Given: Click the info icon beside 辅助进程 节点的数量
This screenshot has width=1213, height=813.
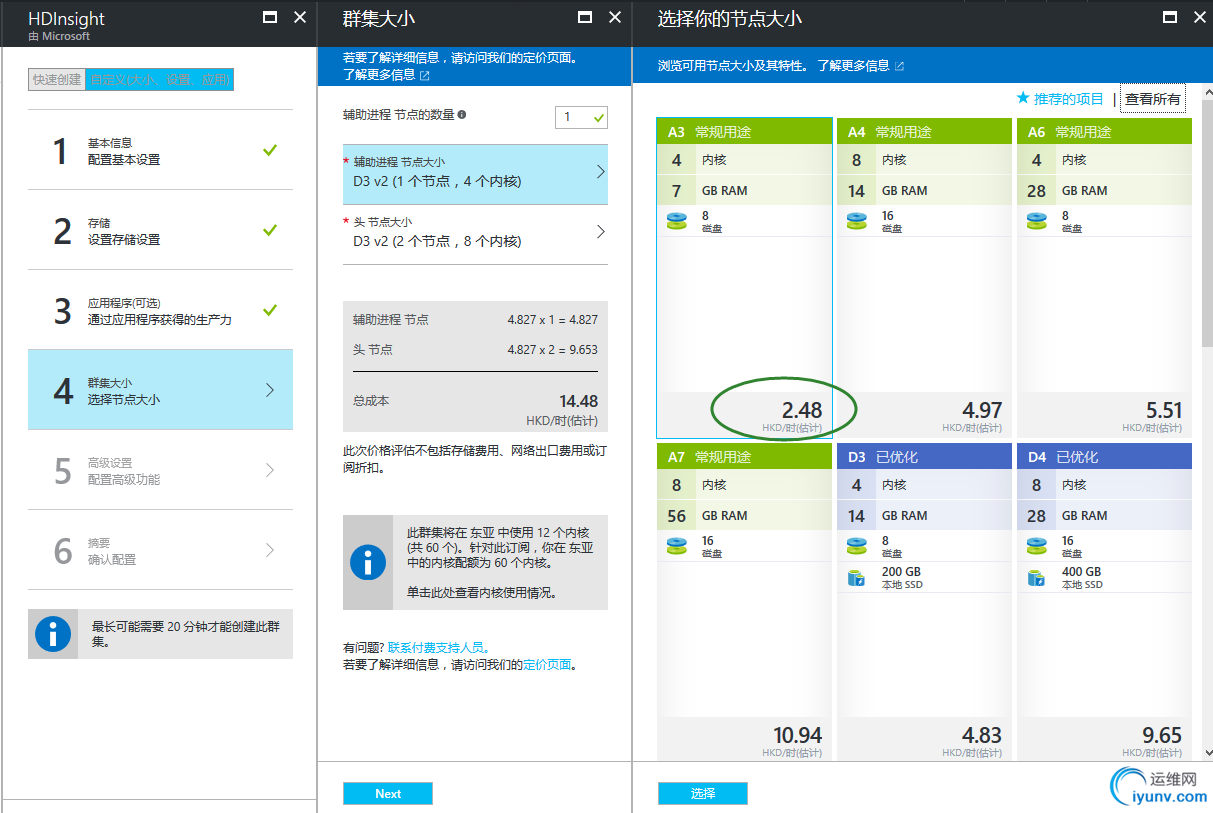Looking at the screenshot, I should point(462,115).
